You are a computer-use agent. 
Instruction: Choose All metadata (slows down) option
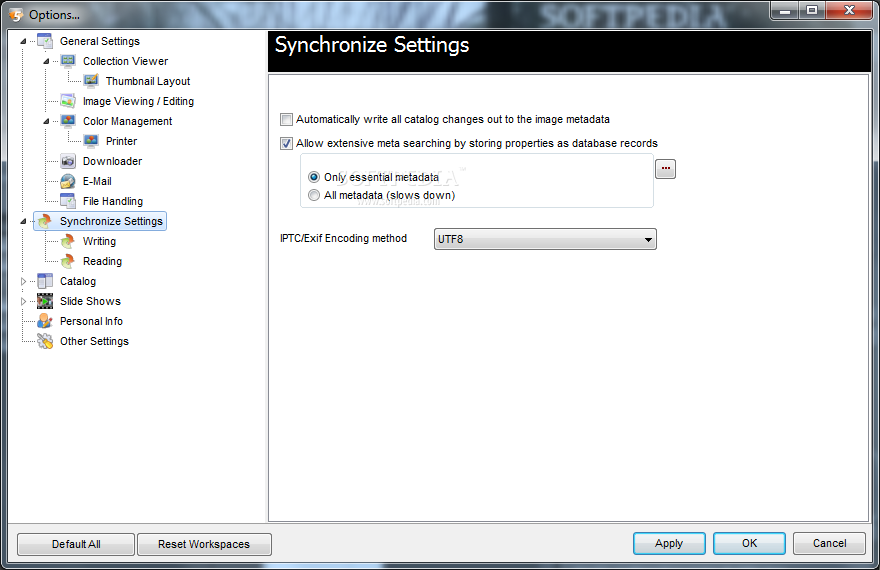click(314, 195)
